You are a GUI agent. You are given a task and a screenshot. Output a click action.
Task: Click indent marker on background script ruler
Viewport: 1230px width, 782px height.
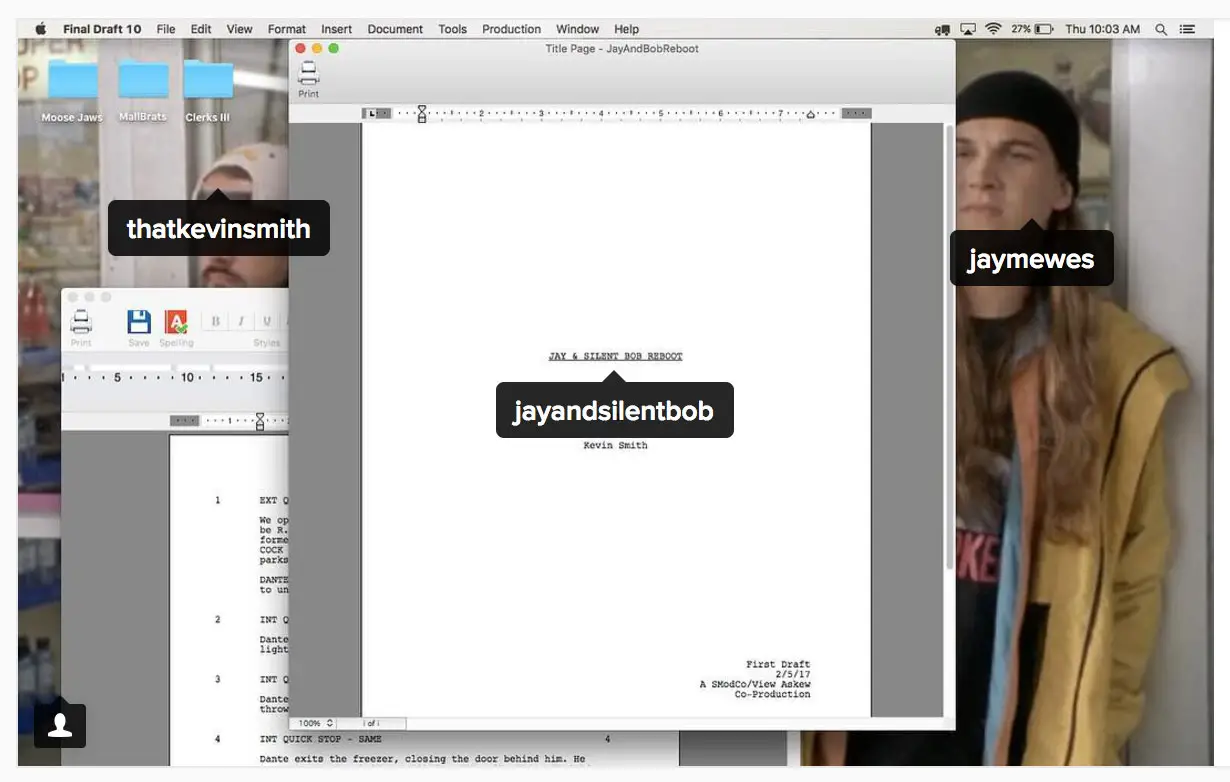tap(260, 421)
